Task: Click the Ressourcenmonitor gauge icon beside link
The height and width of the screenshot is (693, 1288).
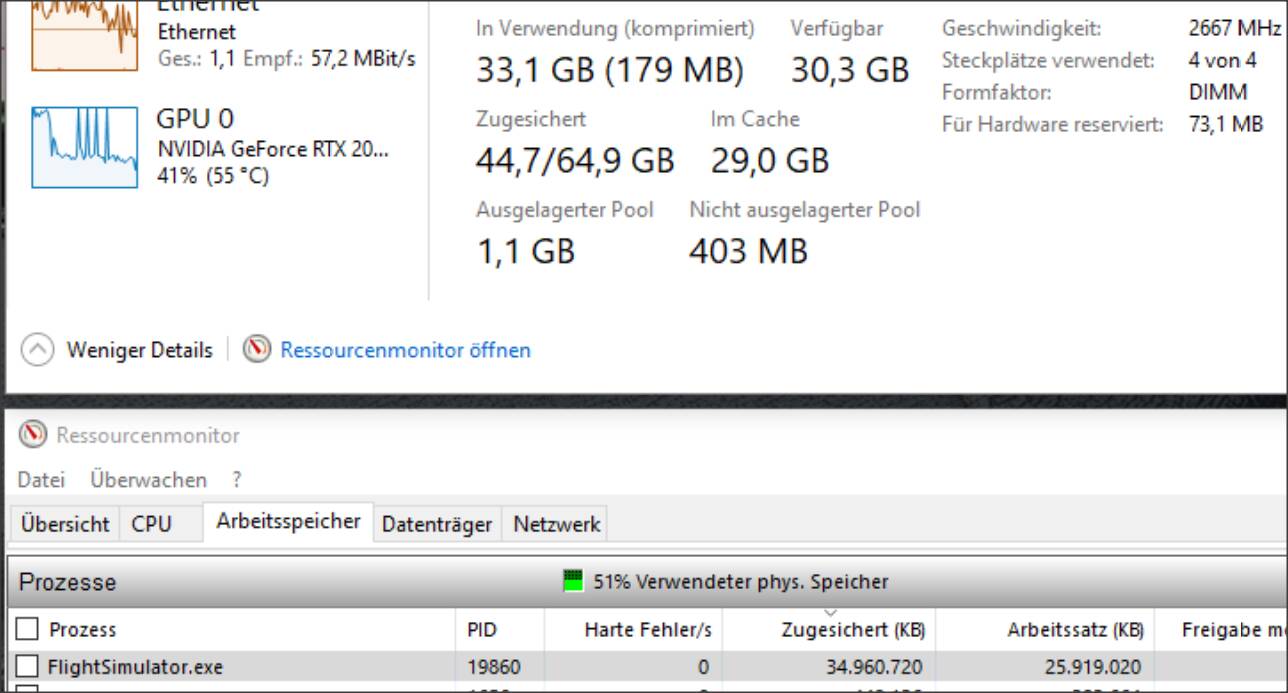Action: [x=257, y=349]
